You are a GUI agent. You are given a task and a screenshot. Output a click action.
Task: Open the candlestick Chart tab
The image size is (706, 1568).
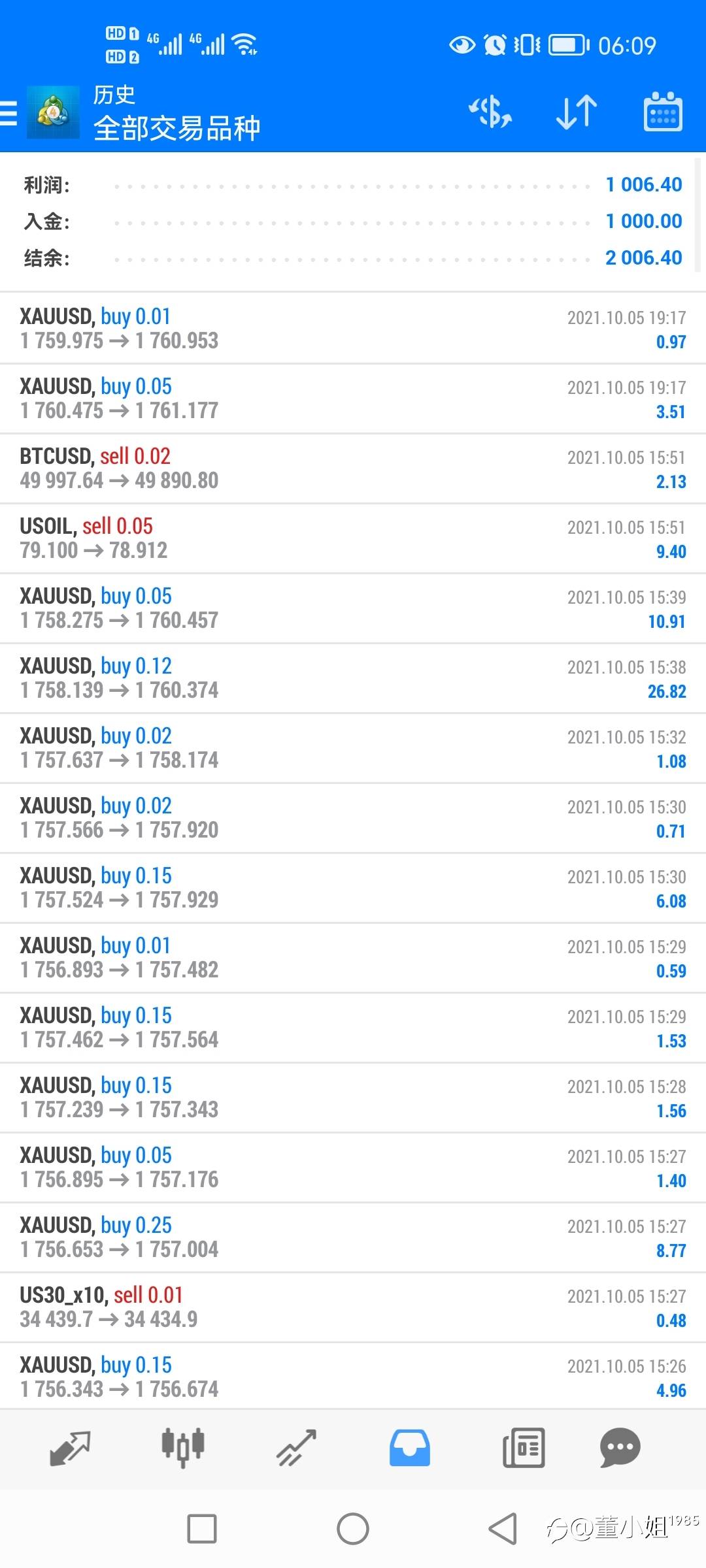tap(183, 1448)
